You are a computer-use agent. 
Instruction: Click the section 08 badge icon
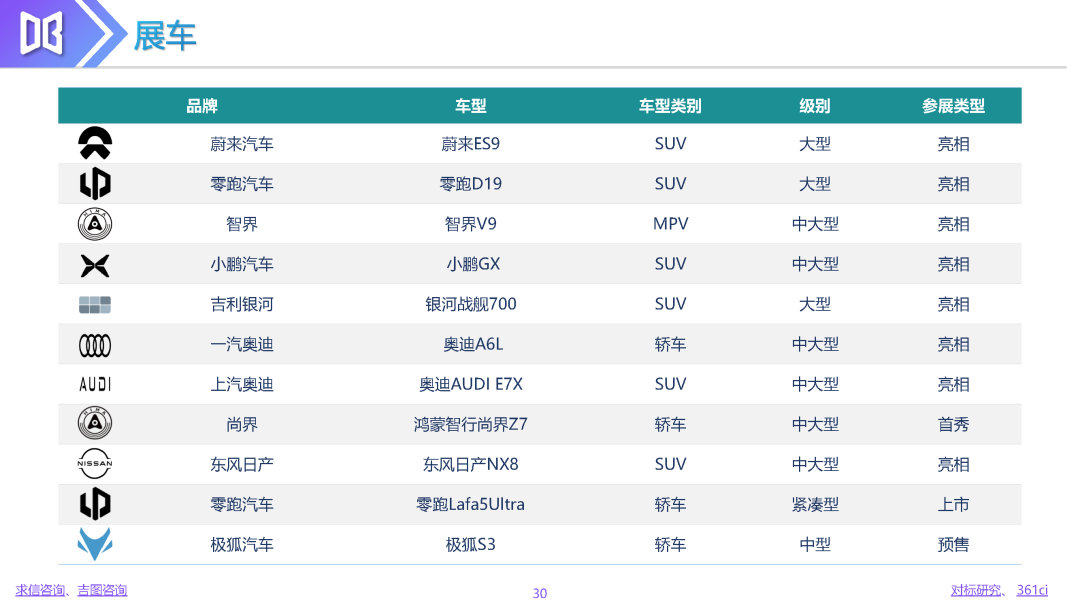[x=42, y=33]
